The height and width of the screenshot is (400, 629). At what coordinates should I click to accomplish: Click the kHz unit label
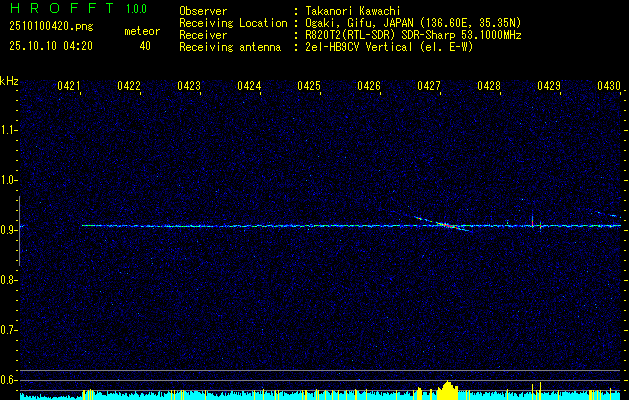pyautogui.click(x=10, y=81)
